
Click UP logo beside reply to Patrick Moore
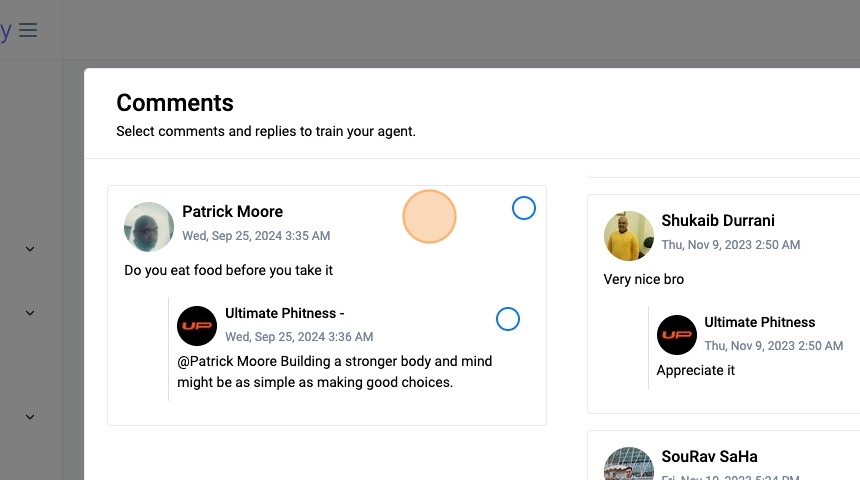click(197, 326)
